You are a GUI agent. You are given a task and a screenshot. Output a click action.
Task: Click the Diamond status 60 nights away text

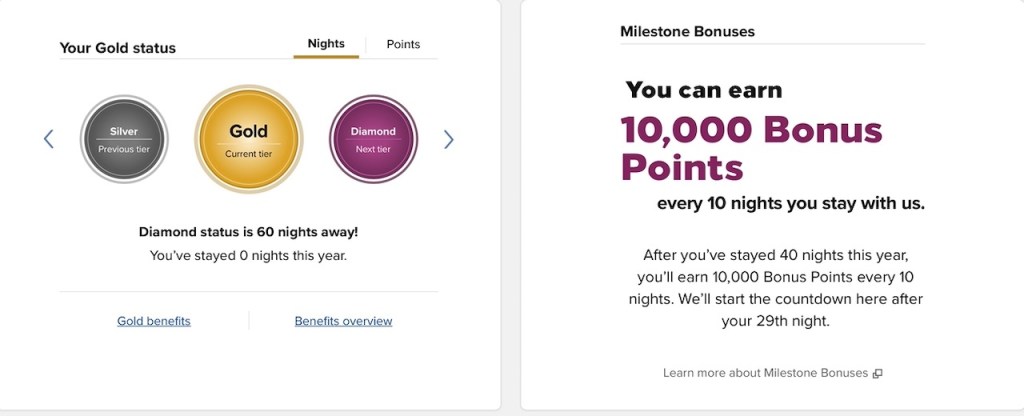tap(248, 232)
